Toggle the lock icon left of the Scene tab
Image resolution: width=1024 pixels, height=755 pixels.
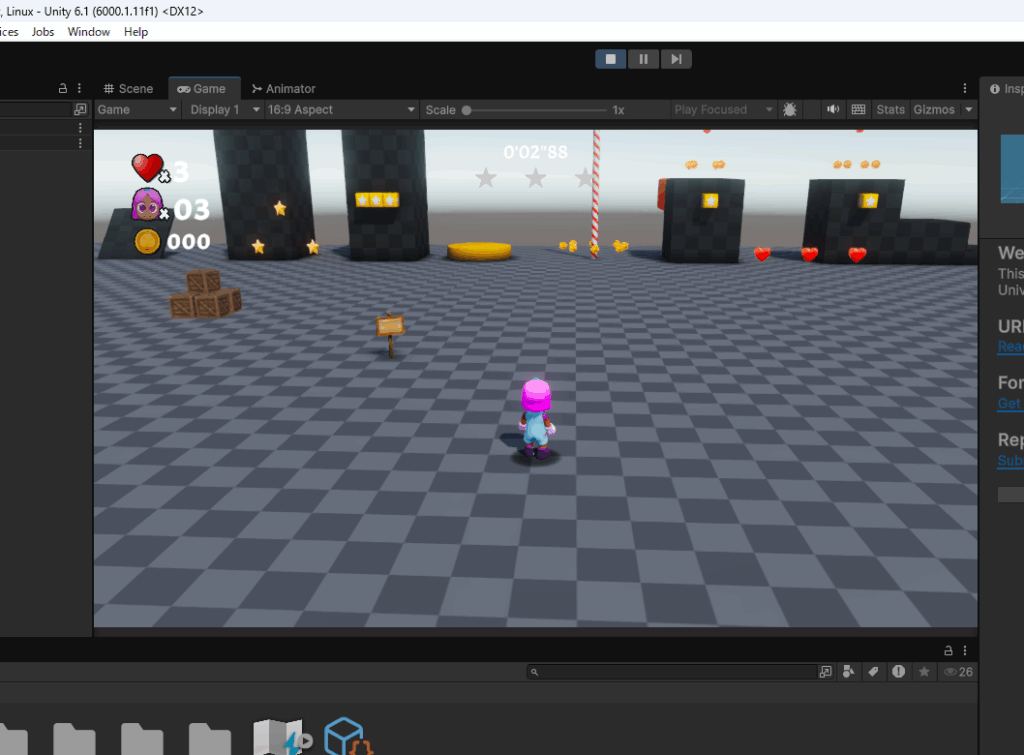tap(63, 88)
